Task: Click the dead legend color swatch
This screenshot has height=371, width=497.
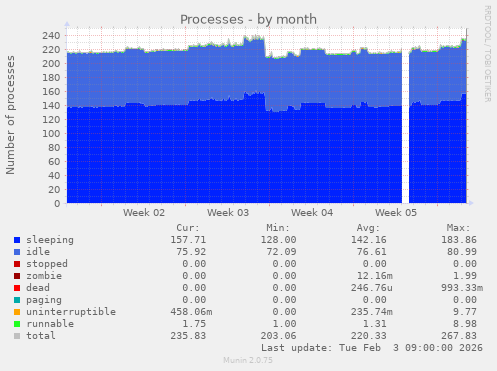Action: (x=17, y=288)
